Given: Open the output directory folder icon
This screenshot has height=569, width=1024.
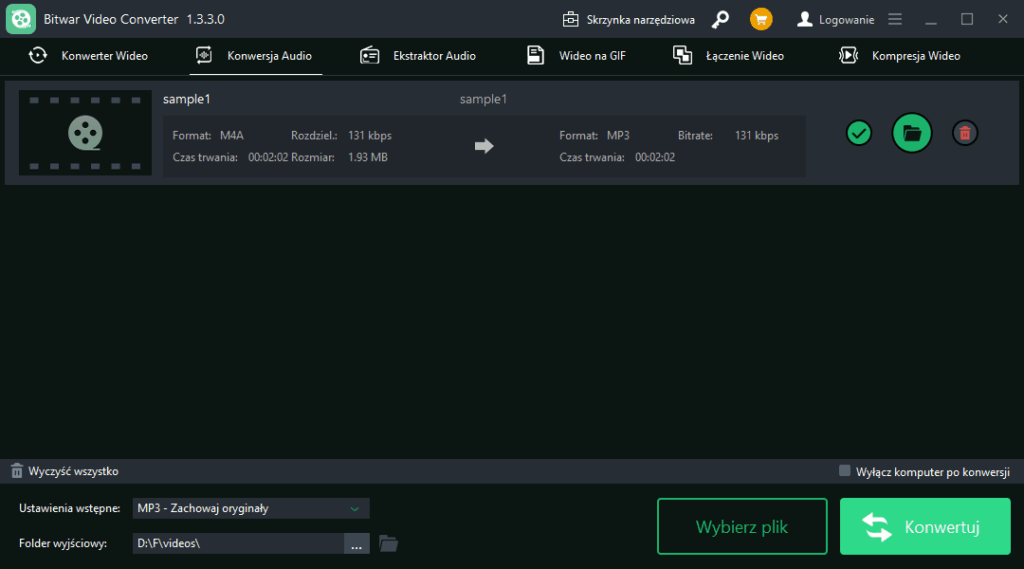Looking at the screenshot, I should coord(389,544).
